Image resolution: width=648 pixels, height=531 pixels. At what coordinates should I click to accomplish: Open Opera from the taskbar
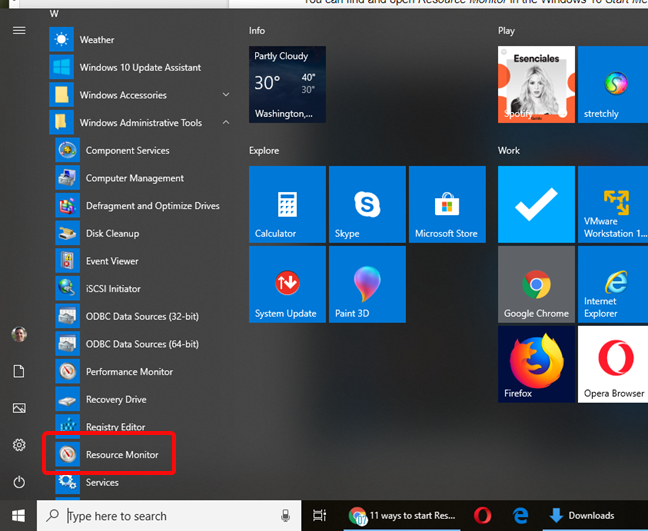(483, 515)
